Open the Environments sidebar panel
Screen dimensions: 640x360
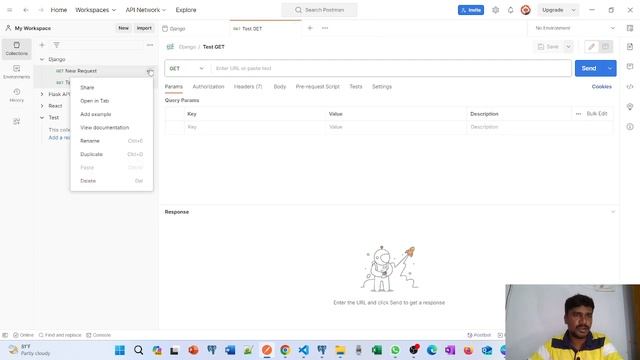(16, 72)
